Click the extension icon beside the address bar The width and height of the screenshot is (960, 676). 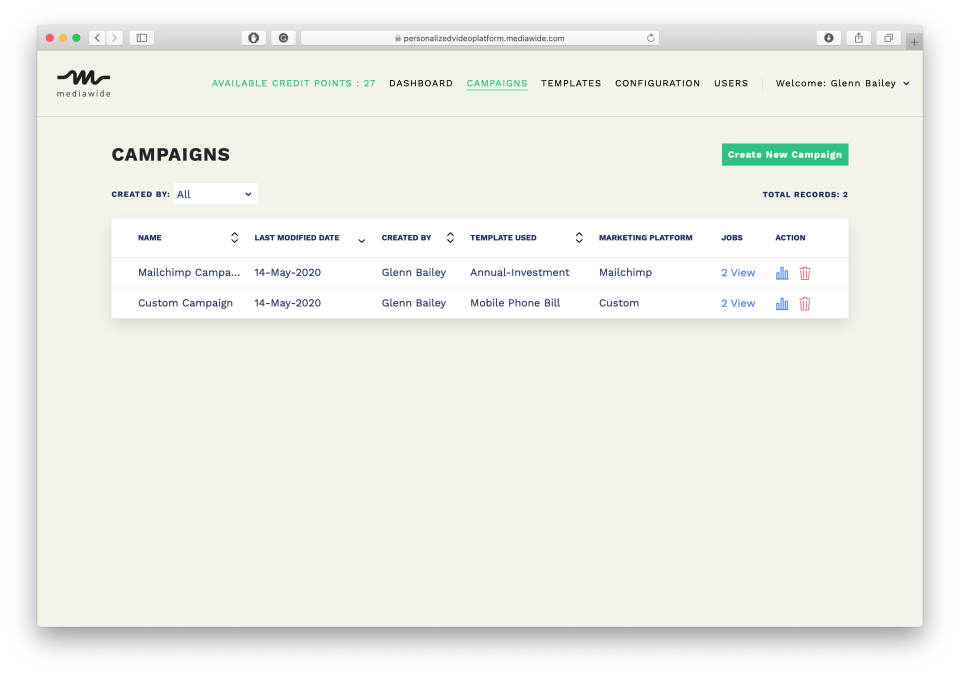[282, 37]
